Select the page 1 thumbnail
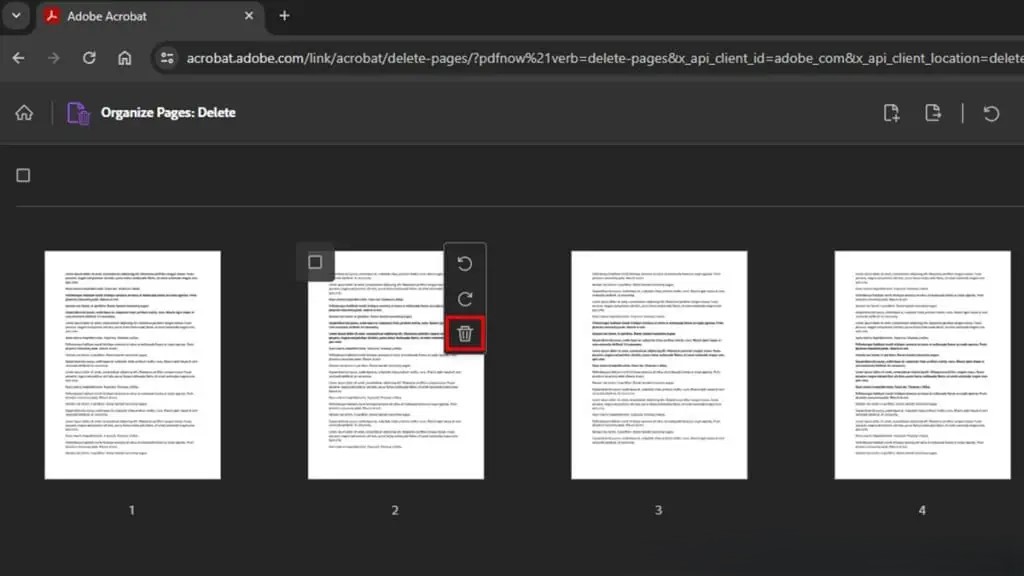 (x=132, y=365)
